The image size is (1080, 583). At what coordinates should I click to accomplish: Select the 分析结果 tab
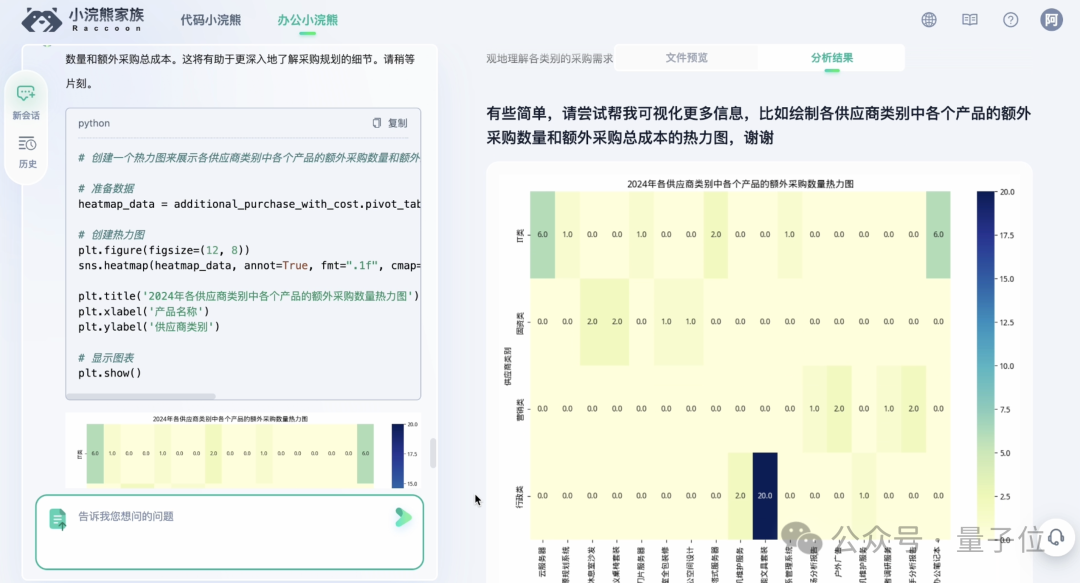[831, 58]
